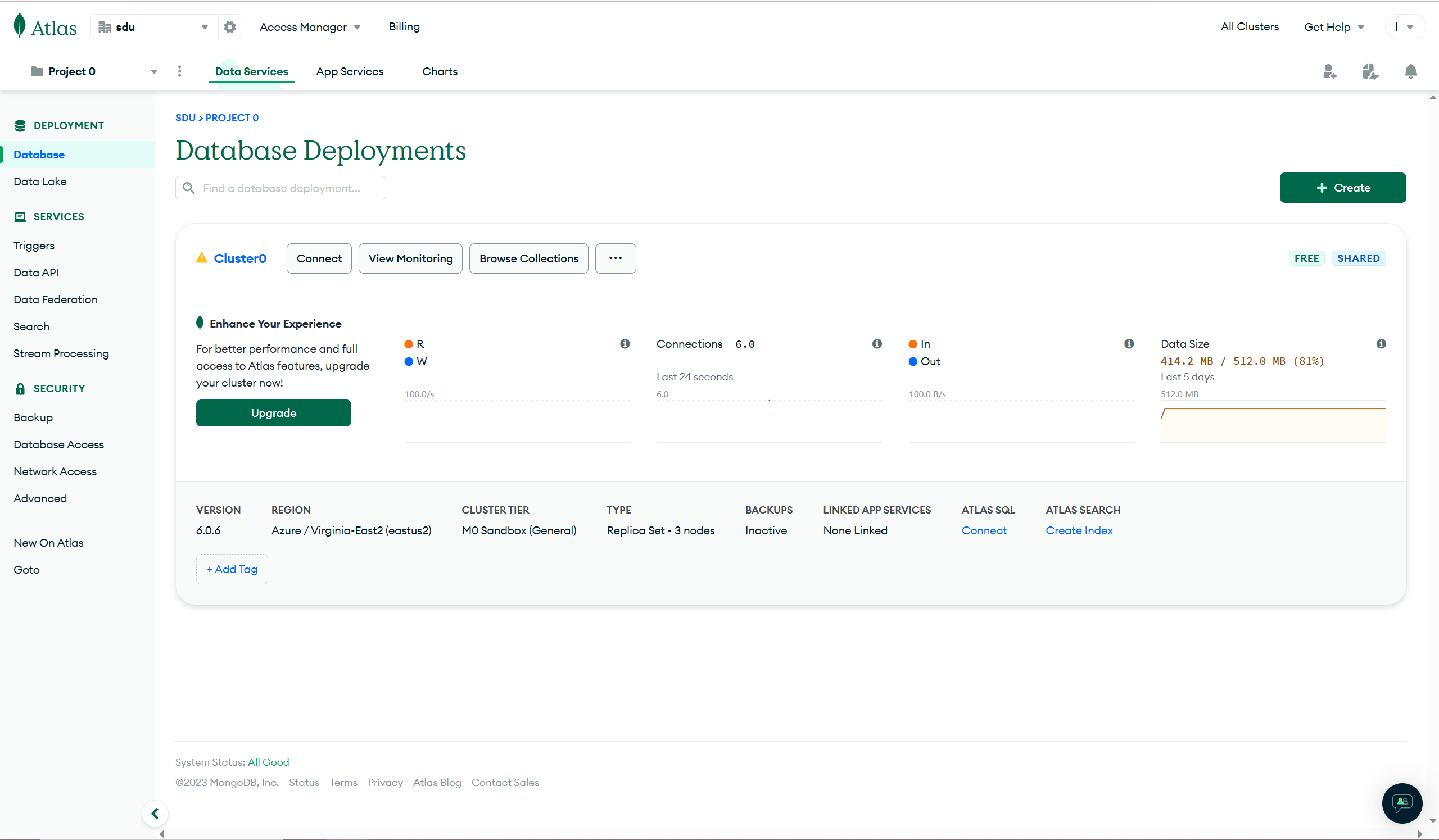
Task: Click the search magnifier icon
Action: point(188,188)
